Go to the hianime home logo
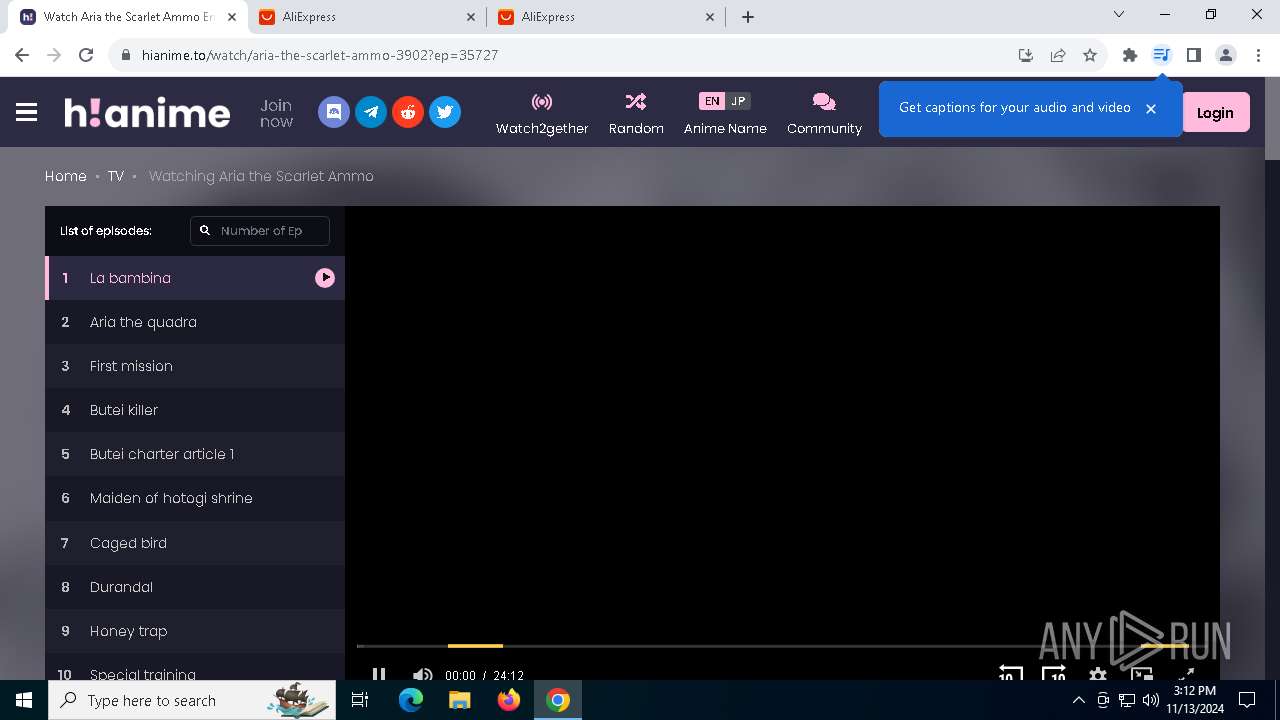The image size is (1280, 720). point(147,112)
